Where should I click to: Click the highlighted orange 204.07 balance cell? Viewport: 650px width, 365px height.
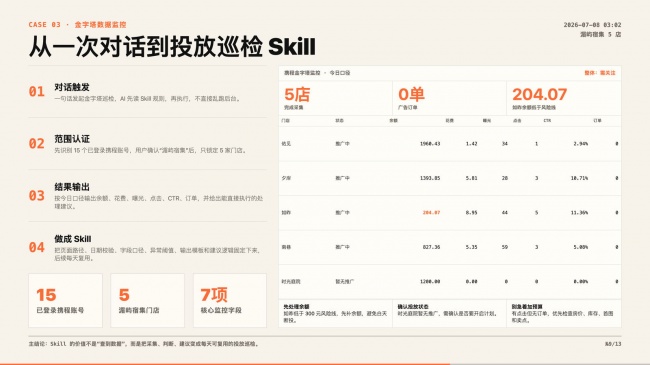pyautogui.click(x=431, y=212)
